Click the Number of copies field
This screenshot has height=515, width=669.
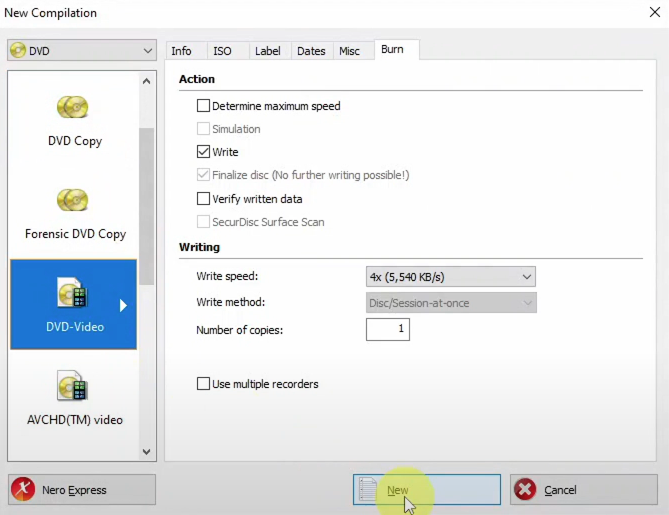(x=387, y=329)
